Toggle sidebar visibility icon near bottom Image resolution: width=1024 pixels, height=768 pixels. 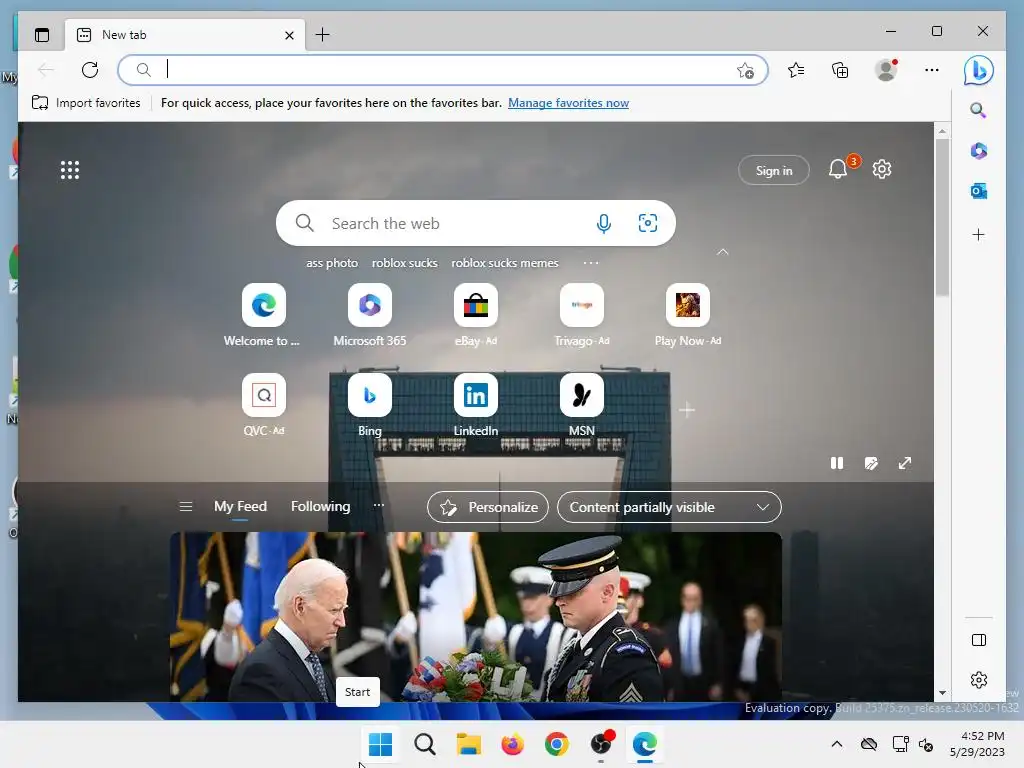tap(978, 640)
